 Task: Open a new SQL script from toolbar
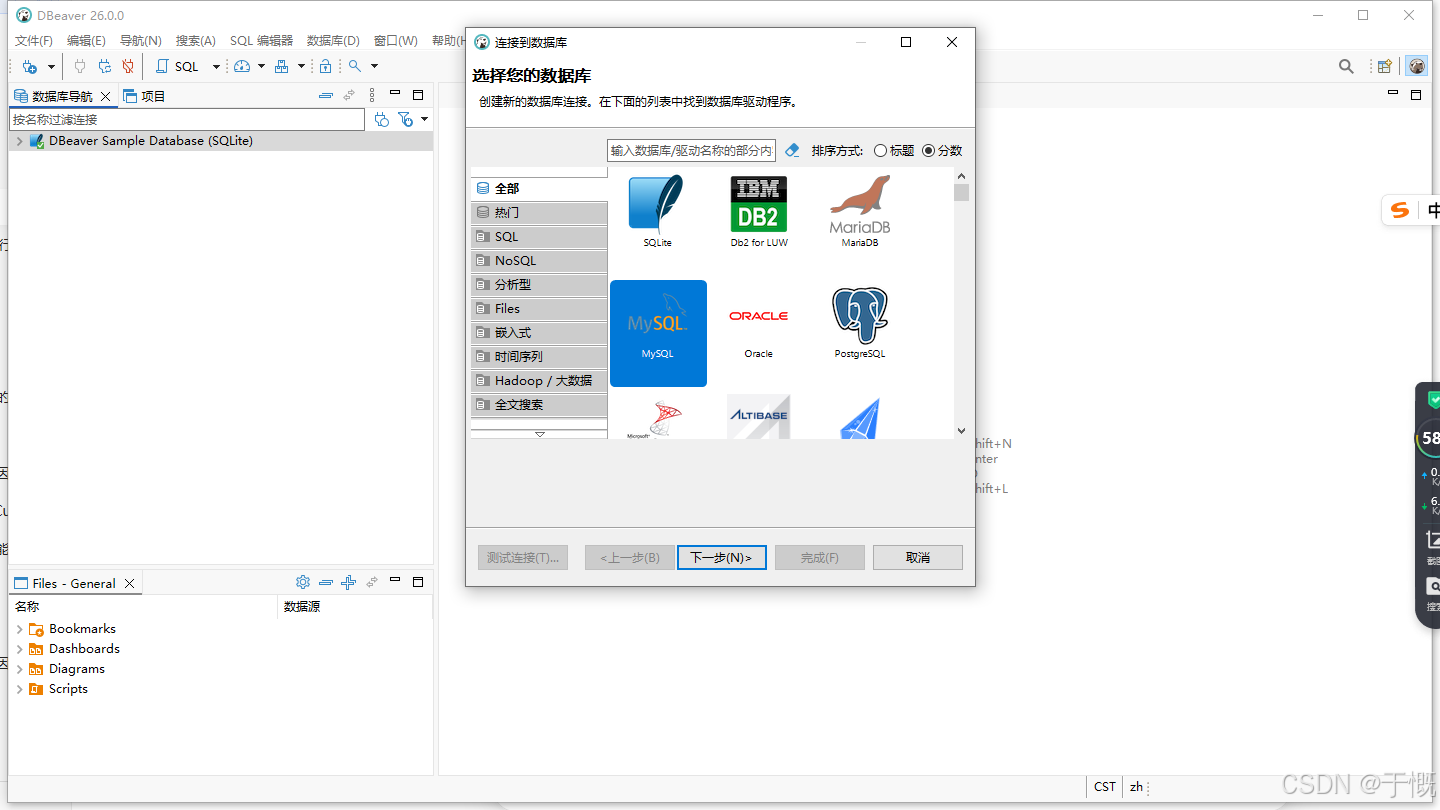click(178, 66)
